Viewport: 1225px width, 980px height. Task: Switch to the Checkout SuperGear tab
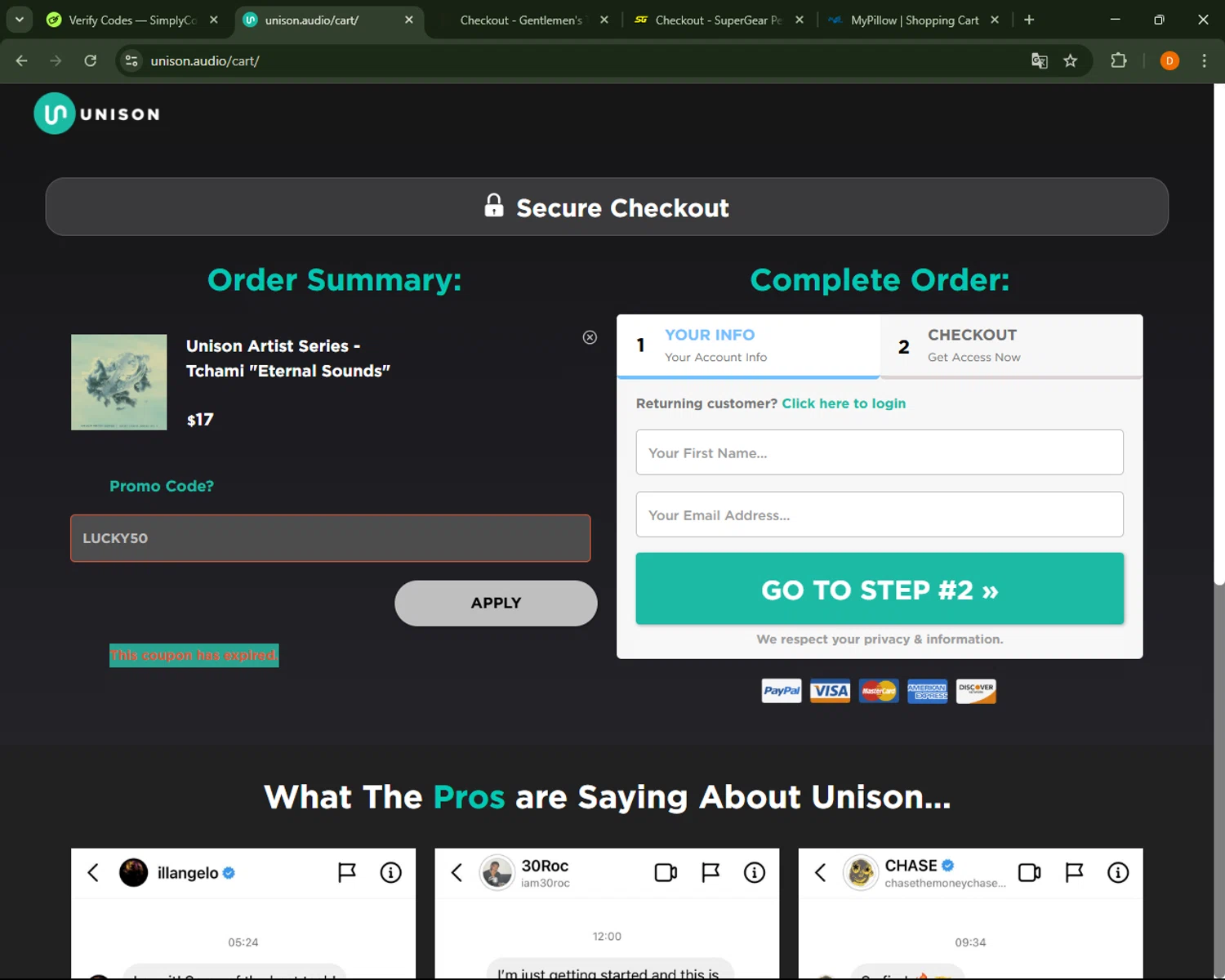tap(719, 20)
